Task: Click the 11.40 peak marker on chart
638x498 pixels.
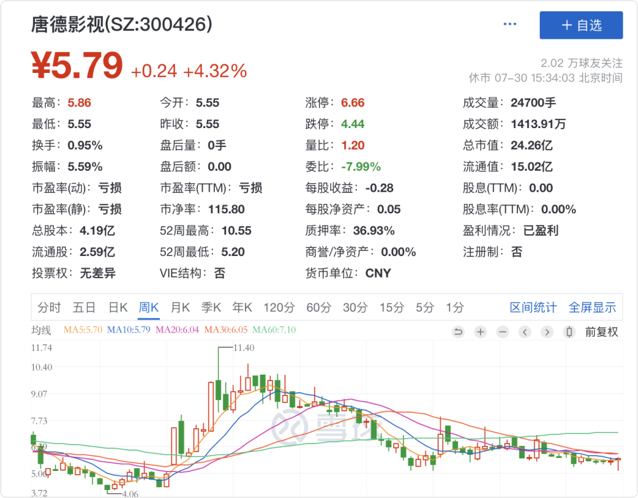Action: 244,347
